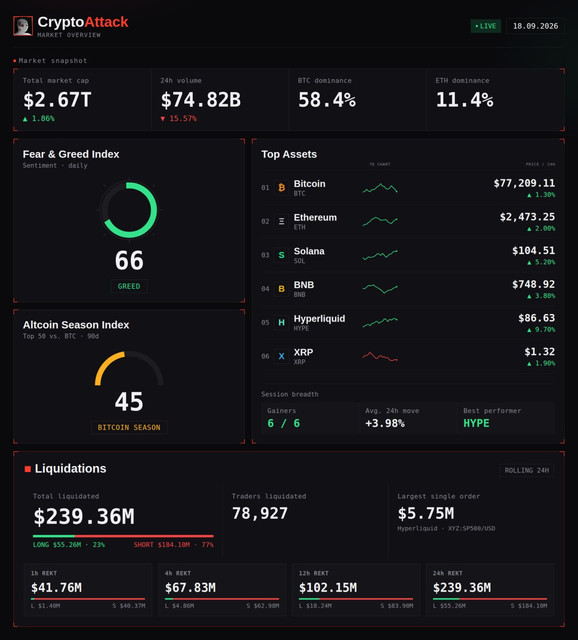Click the Hyperliquid XYZ:SP500/USD caption
This screenshot has width=578, height=640.
pyautogui.click(x=446, y=529)
